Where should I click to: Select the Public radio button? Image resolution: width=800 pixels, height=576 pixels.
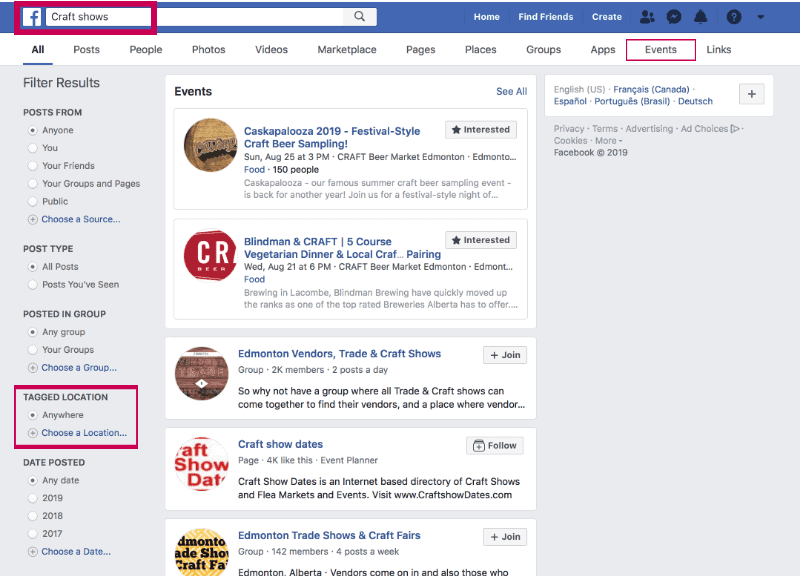[33, 202]
